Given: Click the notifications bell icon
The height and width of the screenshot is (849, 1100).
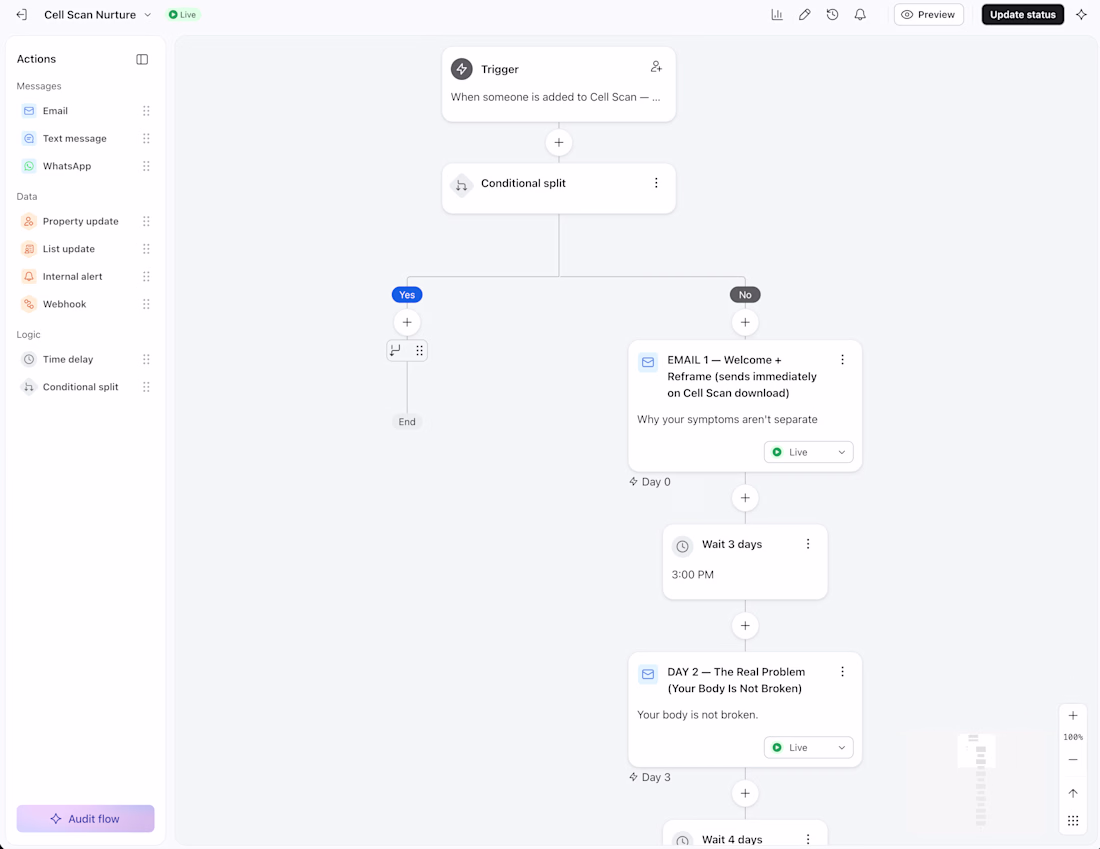Looking at the screenshot, I should coord(860,15).
